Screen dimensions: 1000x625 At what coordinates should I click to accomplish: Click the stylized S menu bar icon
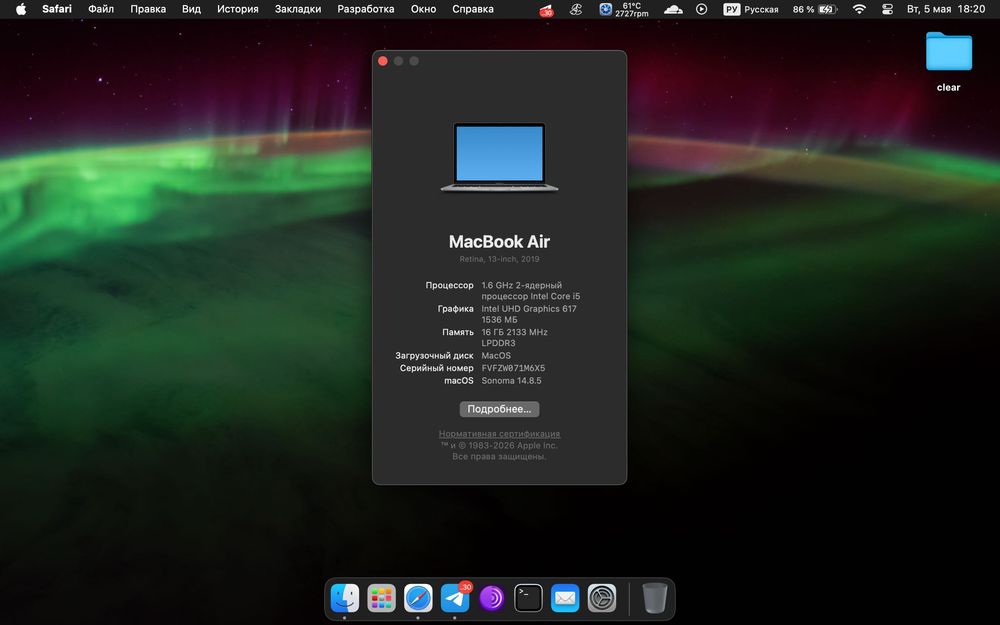tap(575, 9)
